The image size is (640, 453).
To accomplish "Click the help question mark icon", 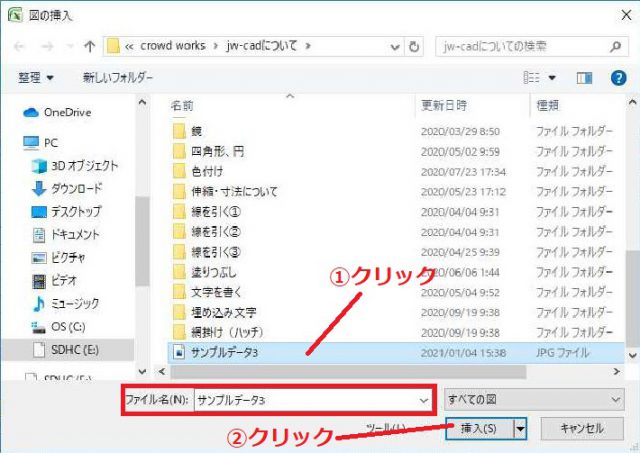I will [617, 77].
